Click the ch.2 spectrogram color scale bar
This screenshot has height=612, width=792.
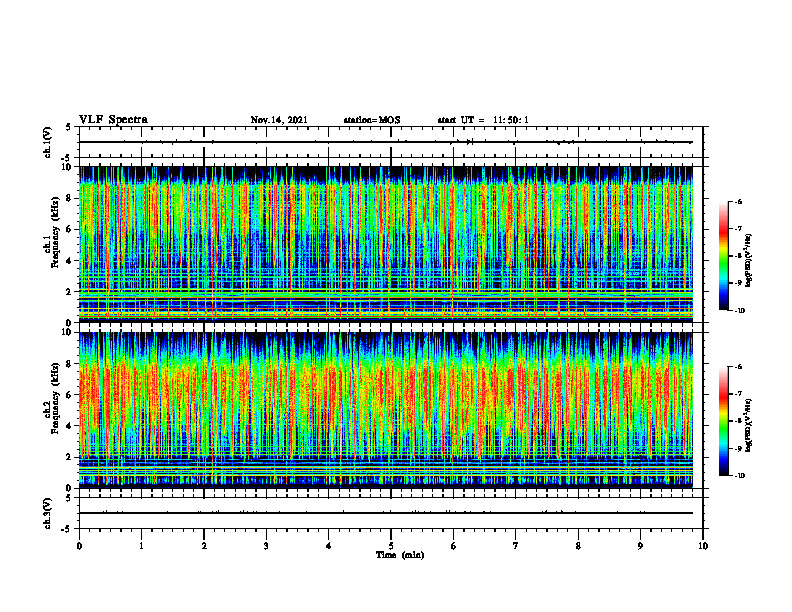point(723,421)
